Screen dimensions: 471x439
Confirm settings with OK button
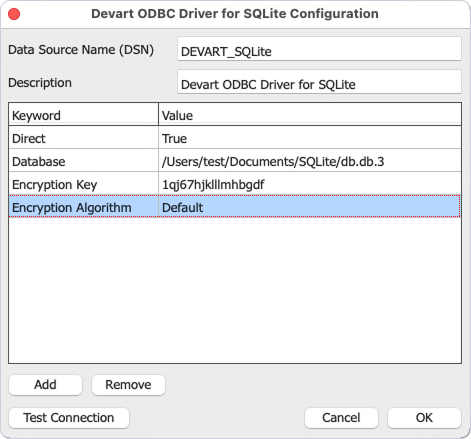click(424, 418)
